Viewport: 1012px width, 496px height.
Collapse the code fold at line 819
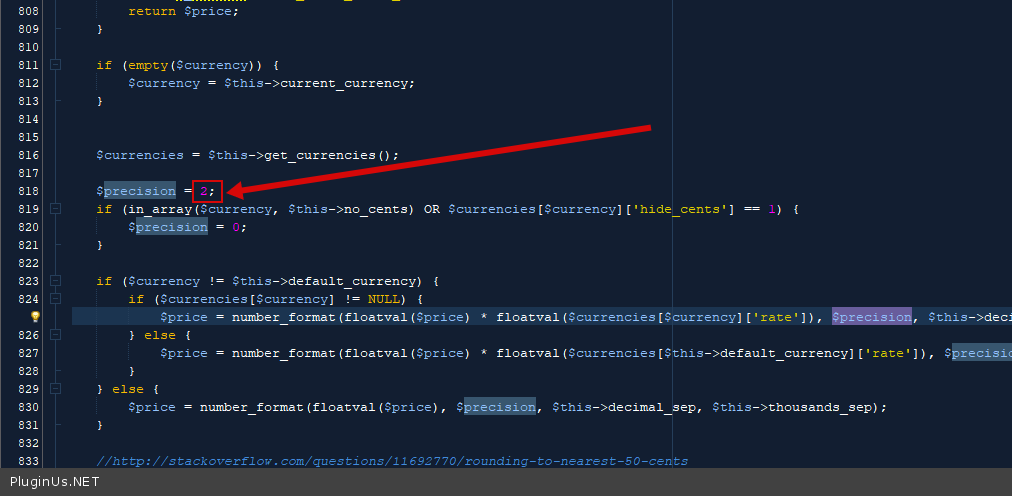56,209
